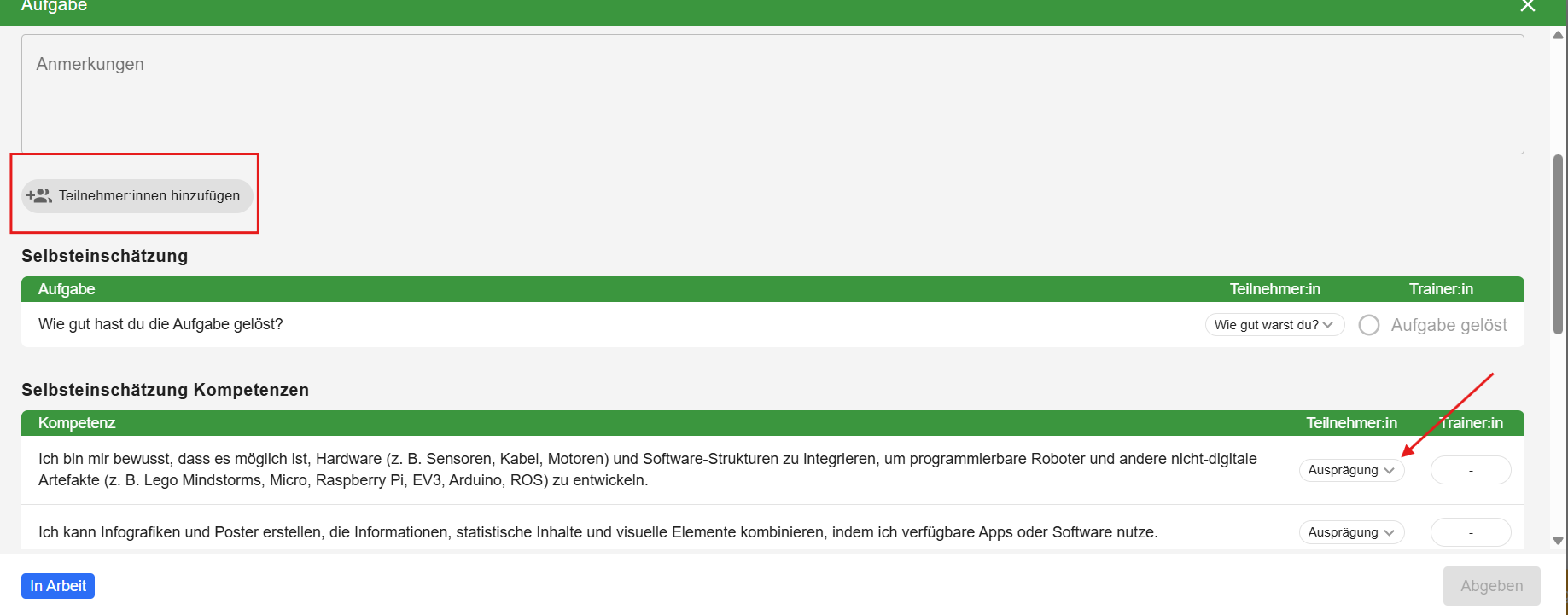Image resolution: width=1568 pixels, height=615 pixels.
Task: Click the Infografiken und Poster competence text
Action: pyautogui.click(x=597, y=532)
